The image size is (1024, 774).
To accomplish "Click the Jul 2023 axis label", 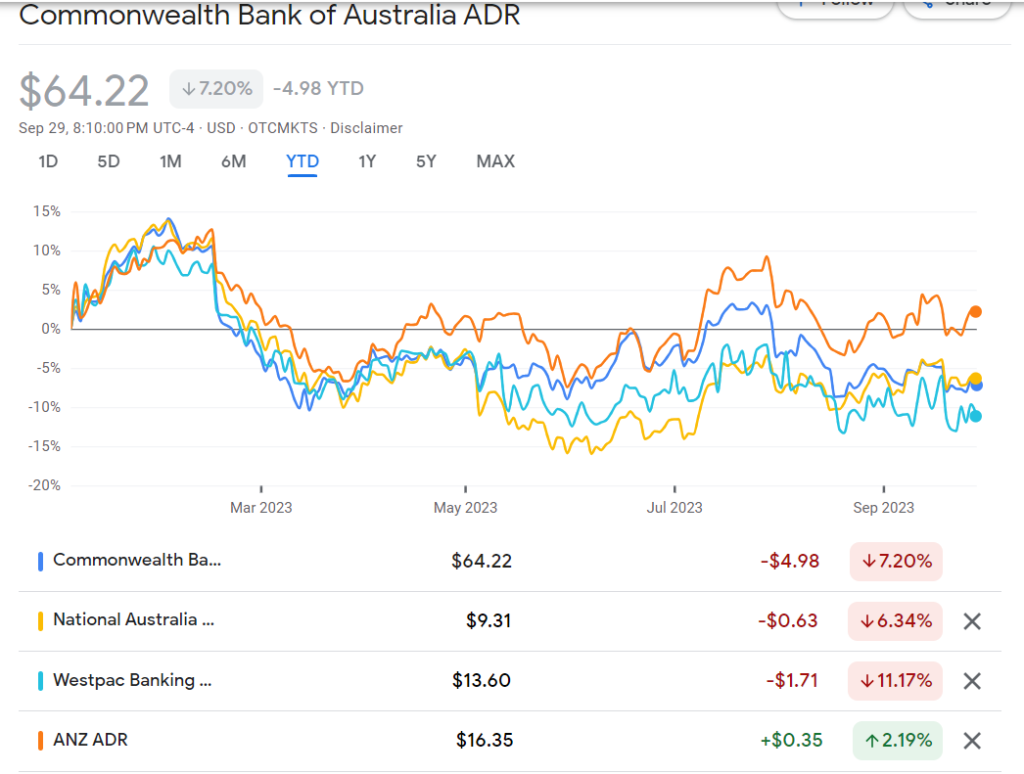I will [x=675, y=508].
